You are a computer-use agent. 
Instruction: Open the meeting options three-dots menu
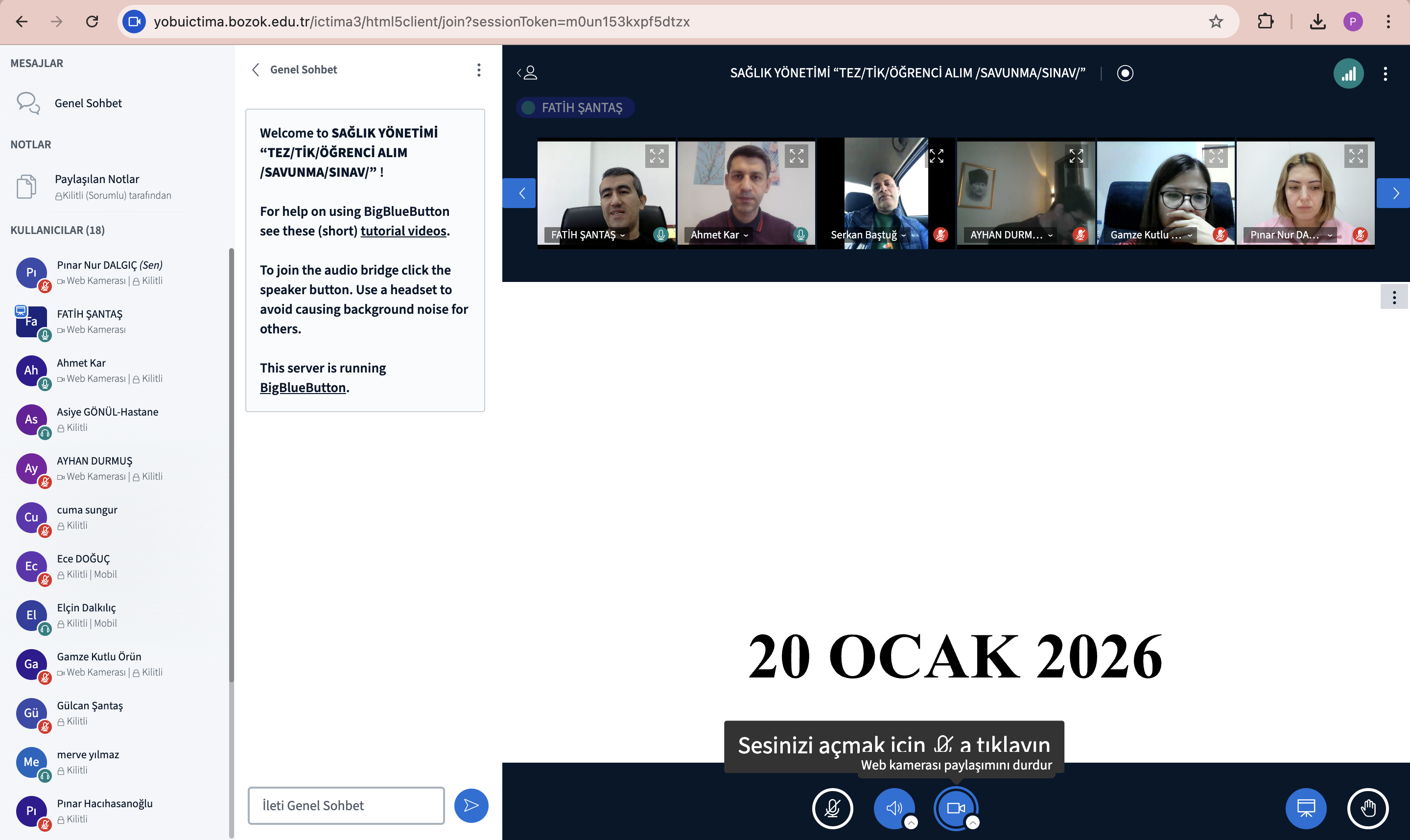click(x=1385, y=73)
